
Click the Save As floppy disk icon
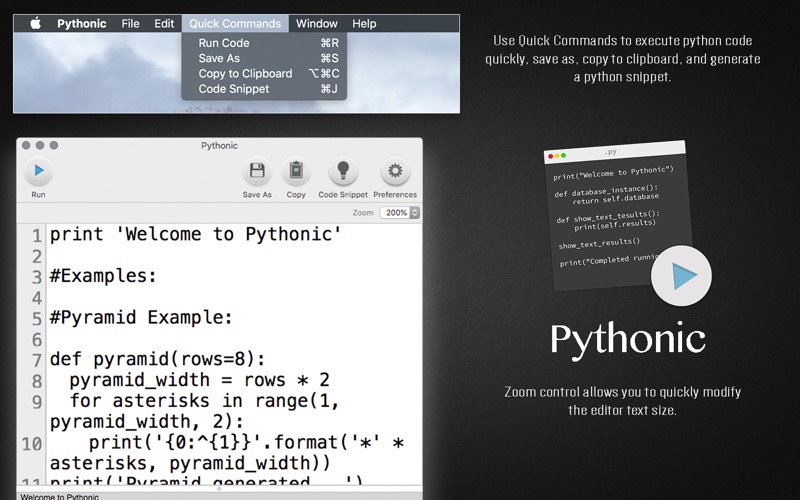(x=257, y=170)
